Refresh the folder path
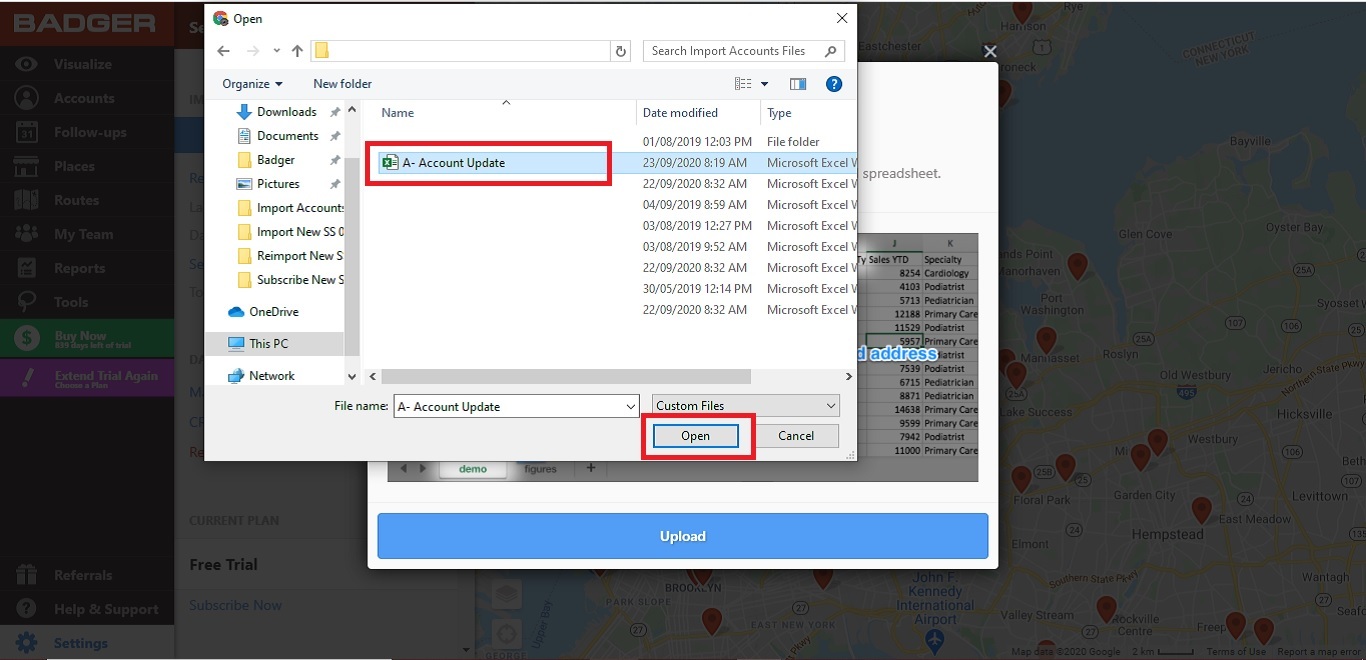The image size is (1366, 660). [621, 51]
